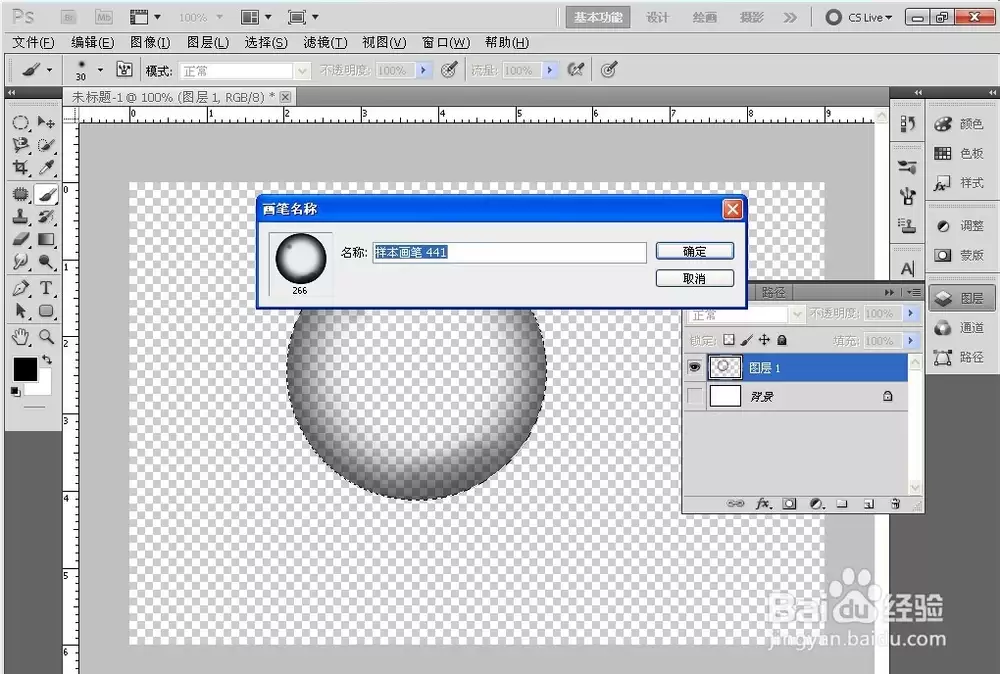The image size is (1000, 674).
Task: Delete layer with trash icon
Action: pyautogui.click(x=895, y=504)
